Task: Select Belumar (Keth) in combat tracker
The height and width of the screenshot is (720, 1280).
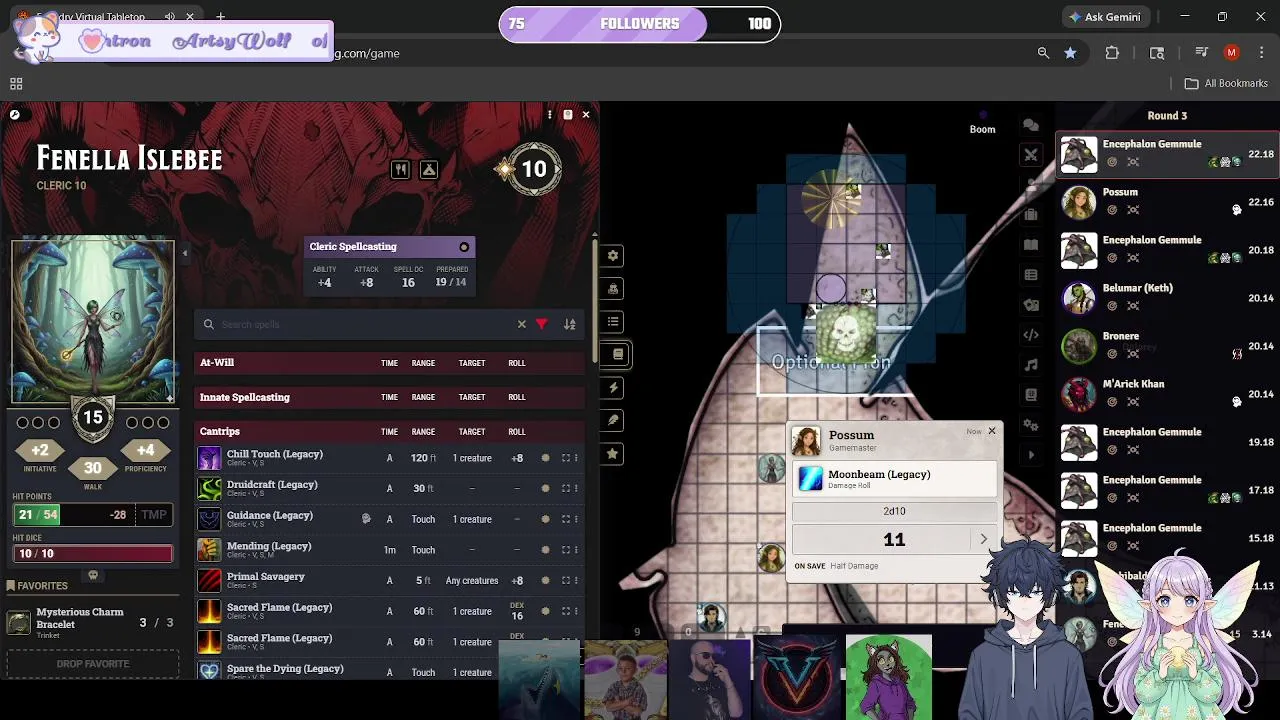Action: 1167,298
